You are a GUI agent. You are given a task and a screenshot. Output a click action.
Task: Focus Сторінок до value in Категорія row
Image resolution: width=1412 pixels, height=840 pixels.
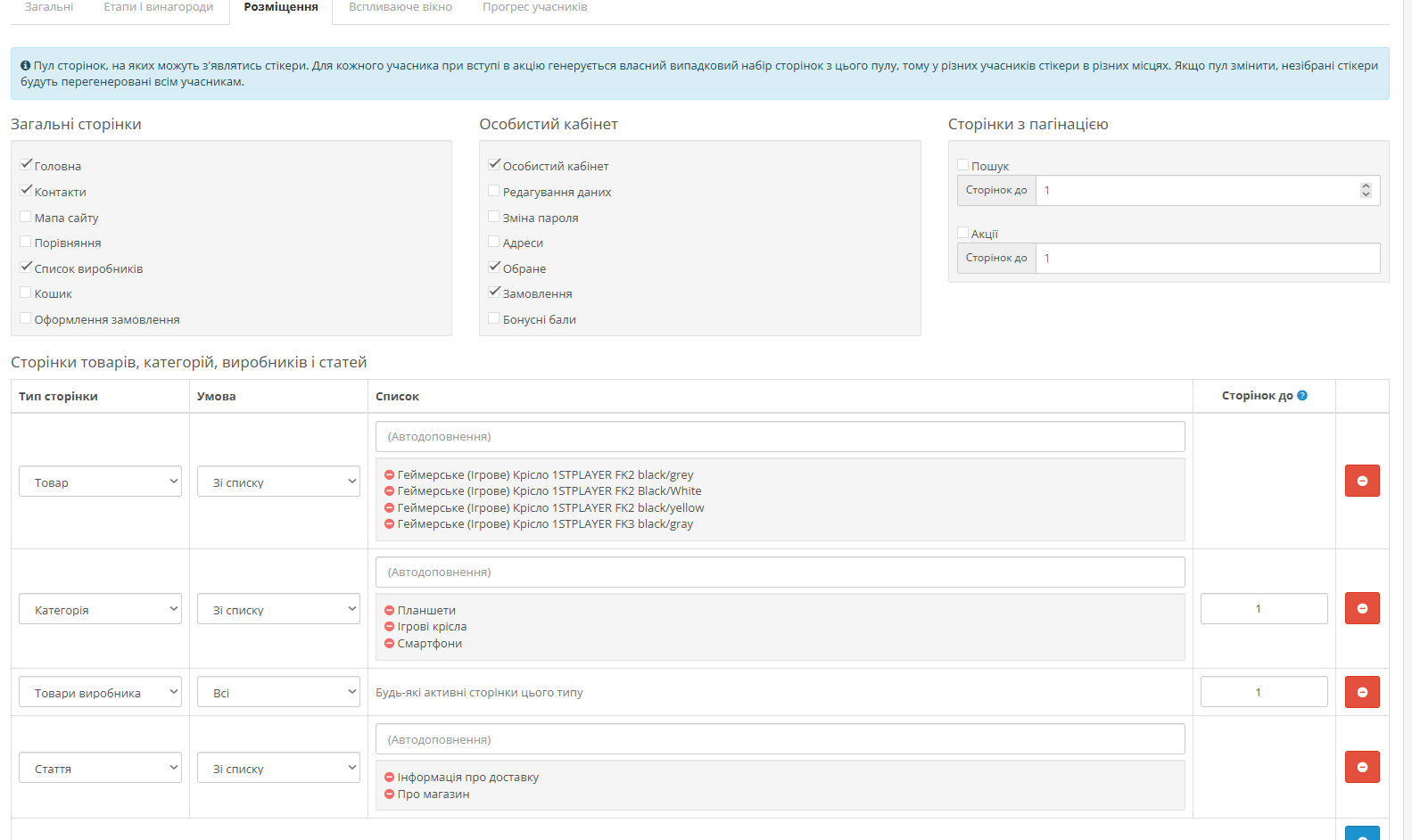click(1264, 608)
